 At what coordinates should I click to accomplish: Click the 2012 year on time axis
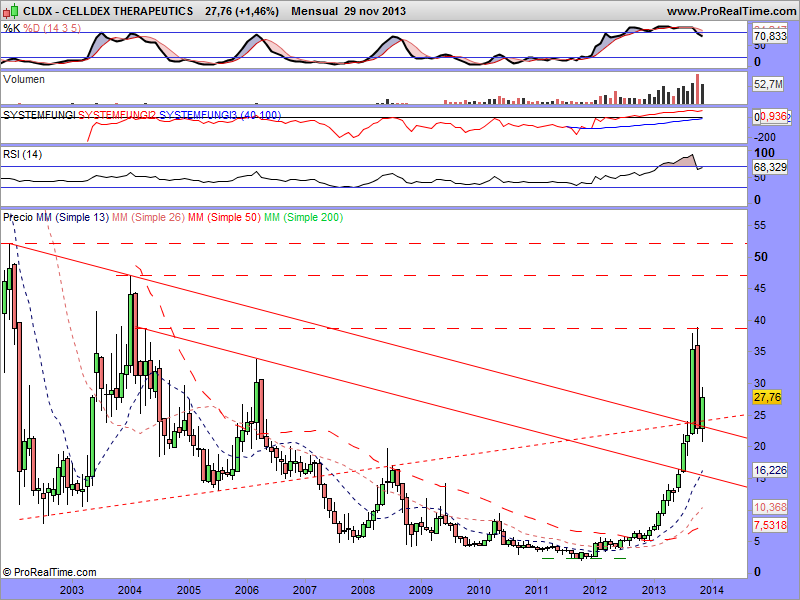[595, 590]
